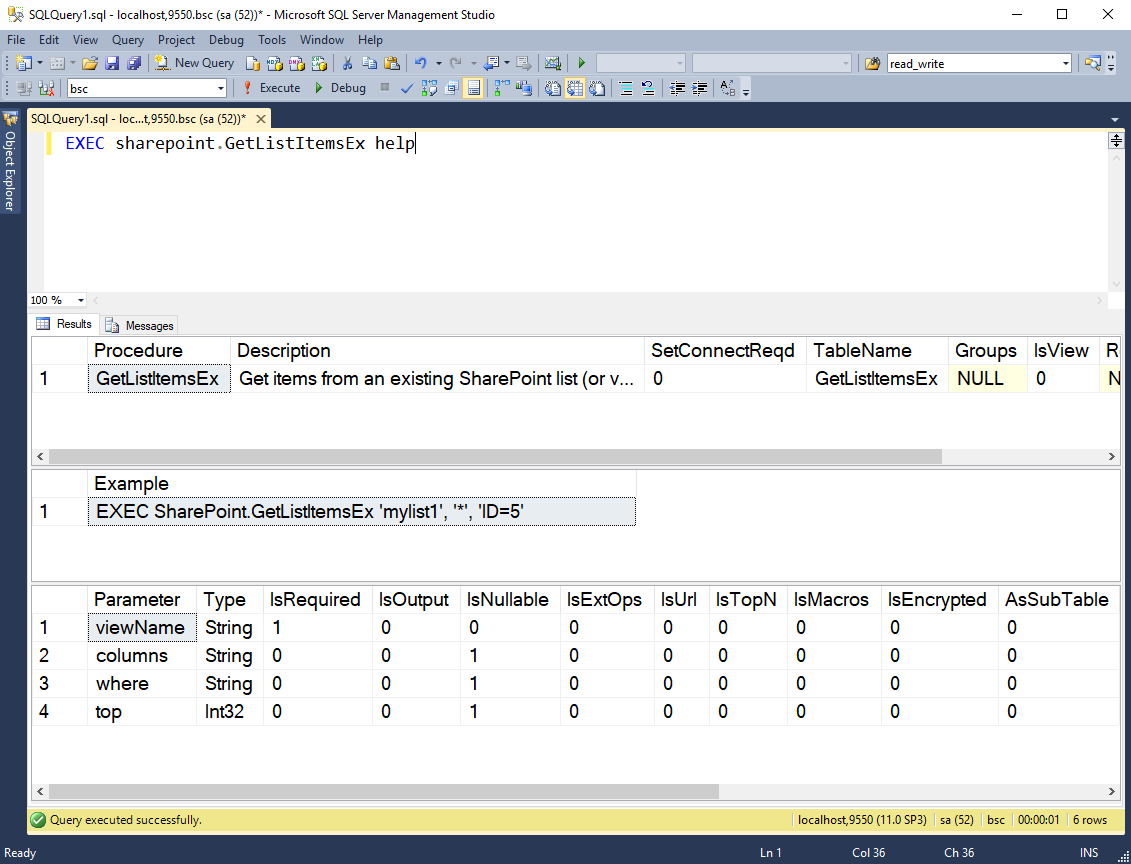Viewport: 1131px width, 864px height.
Task: Switch to the Messages tab
Action: click(x=141, y=325)
